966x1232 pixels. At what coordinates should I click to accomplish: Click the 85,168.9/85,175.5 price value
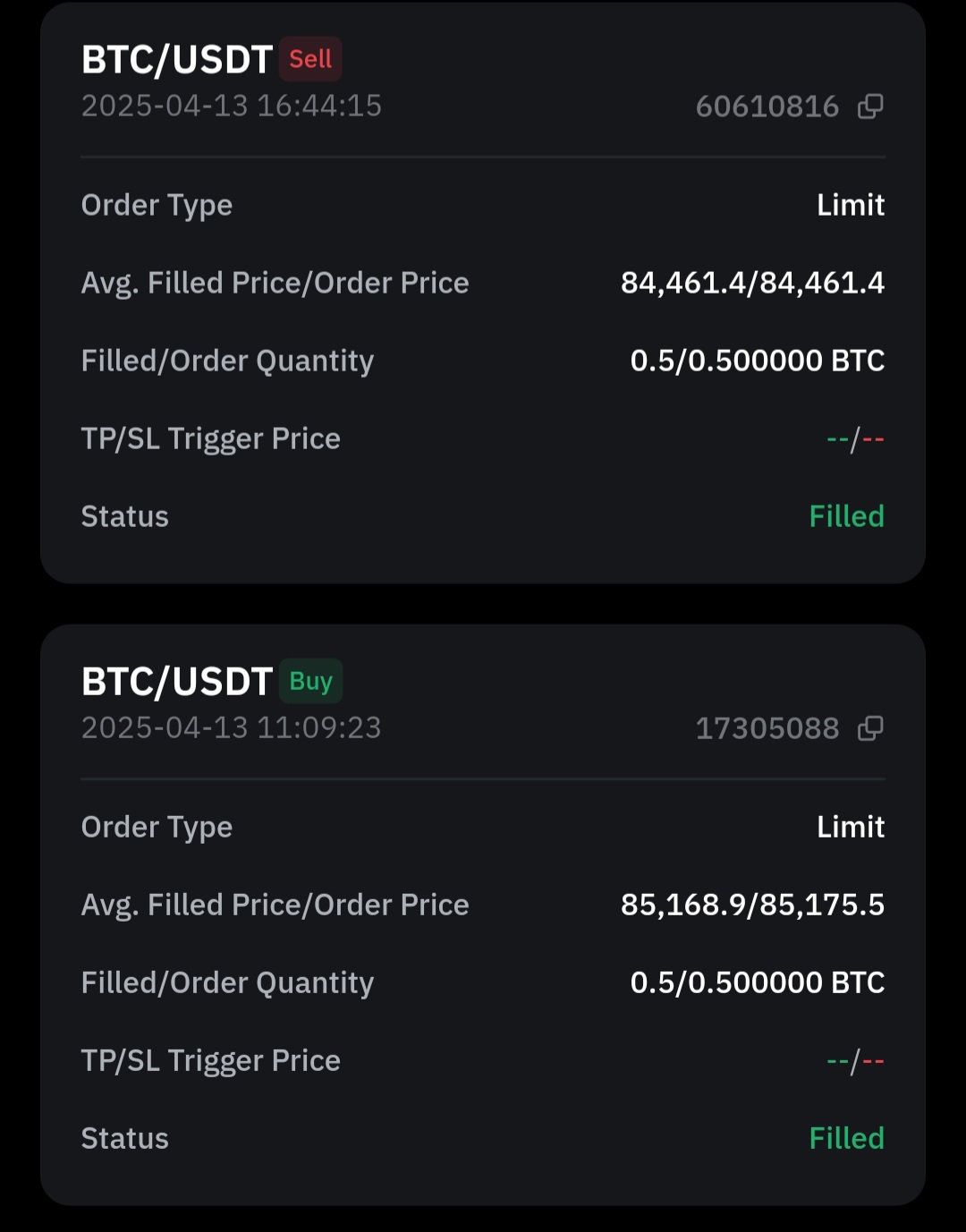click(x=752, y=905)
